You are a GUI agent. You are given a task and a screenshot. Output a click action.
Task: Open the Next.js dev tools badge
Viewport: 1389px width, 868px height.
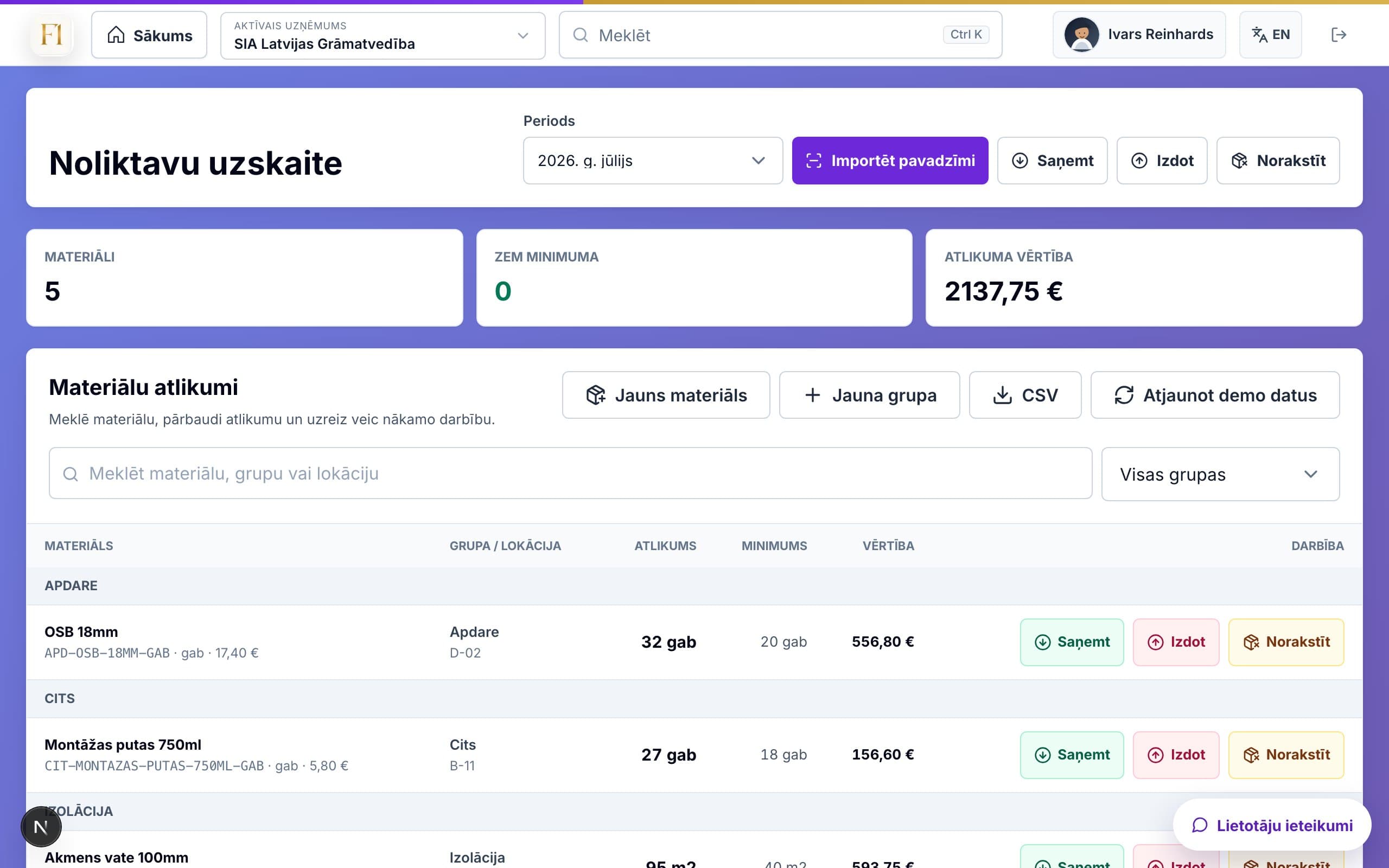point(41,827)
